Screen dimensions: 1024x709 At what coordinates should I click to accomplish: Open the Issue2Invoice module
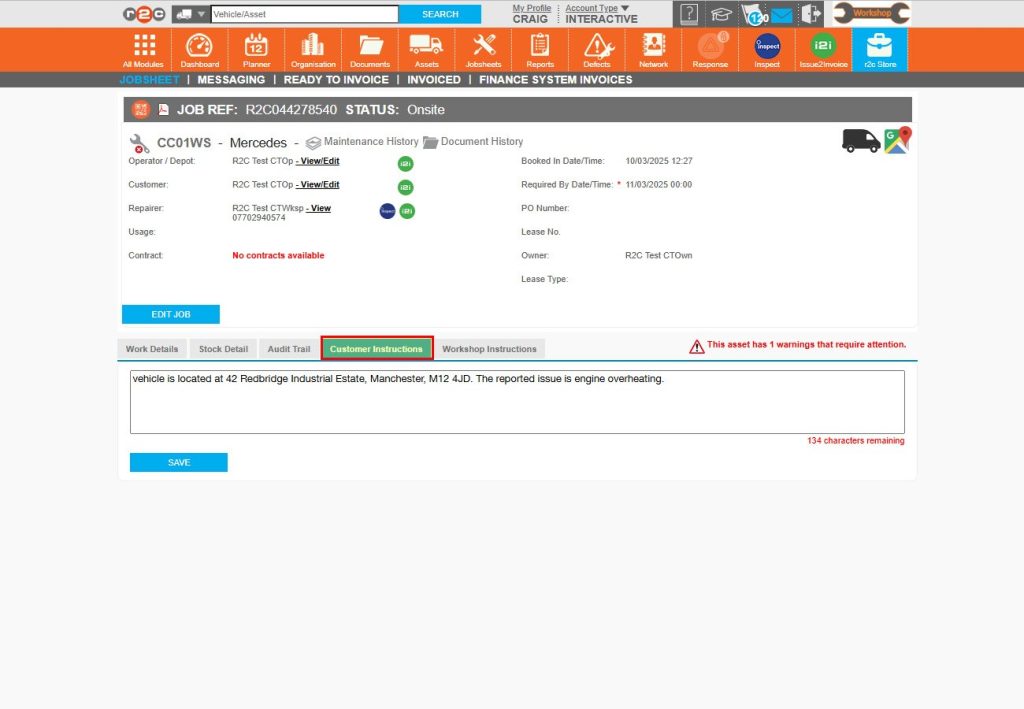pos(822,48)
